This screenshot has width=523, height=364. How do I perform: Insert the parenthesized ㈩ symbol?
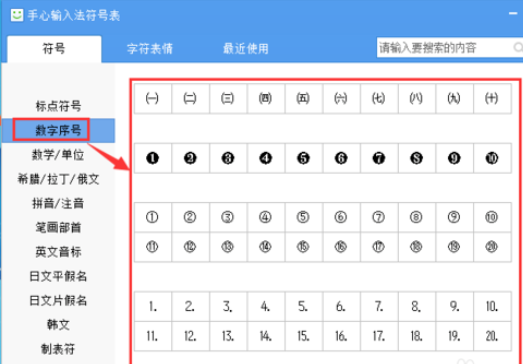click(x=492, y=99)
